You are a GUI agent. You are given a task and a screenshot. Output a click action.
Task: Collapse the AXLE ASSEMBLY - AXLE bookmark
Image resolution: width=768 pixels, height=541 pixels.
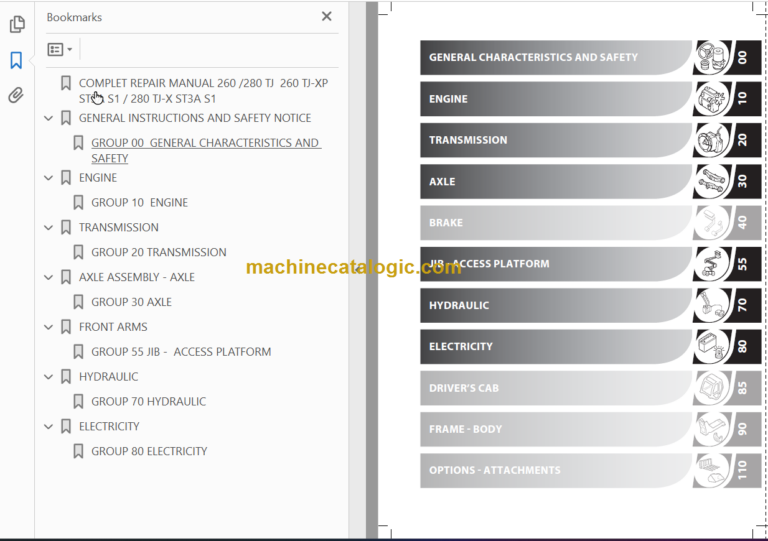coord(48,278)
